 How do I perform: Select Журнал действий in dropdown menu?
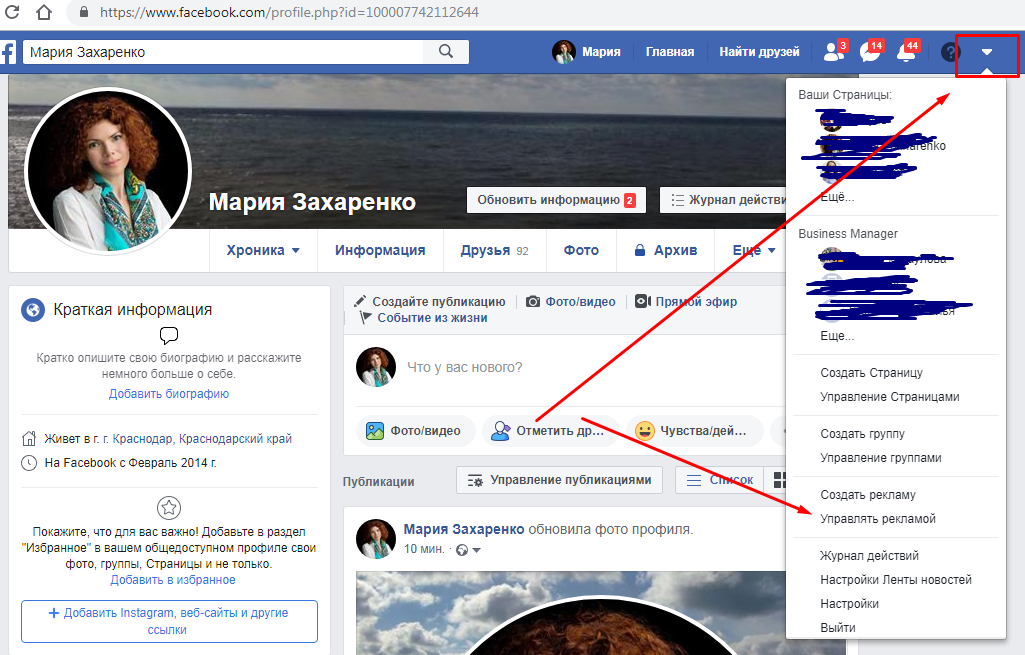869,556
